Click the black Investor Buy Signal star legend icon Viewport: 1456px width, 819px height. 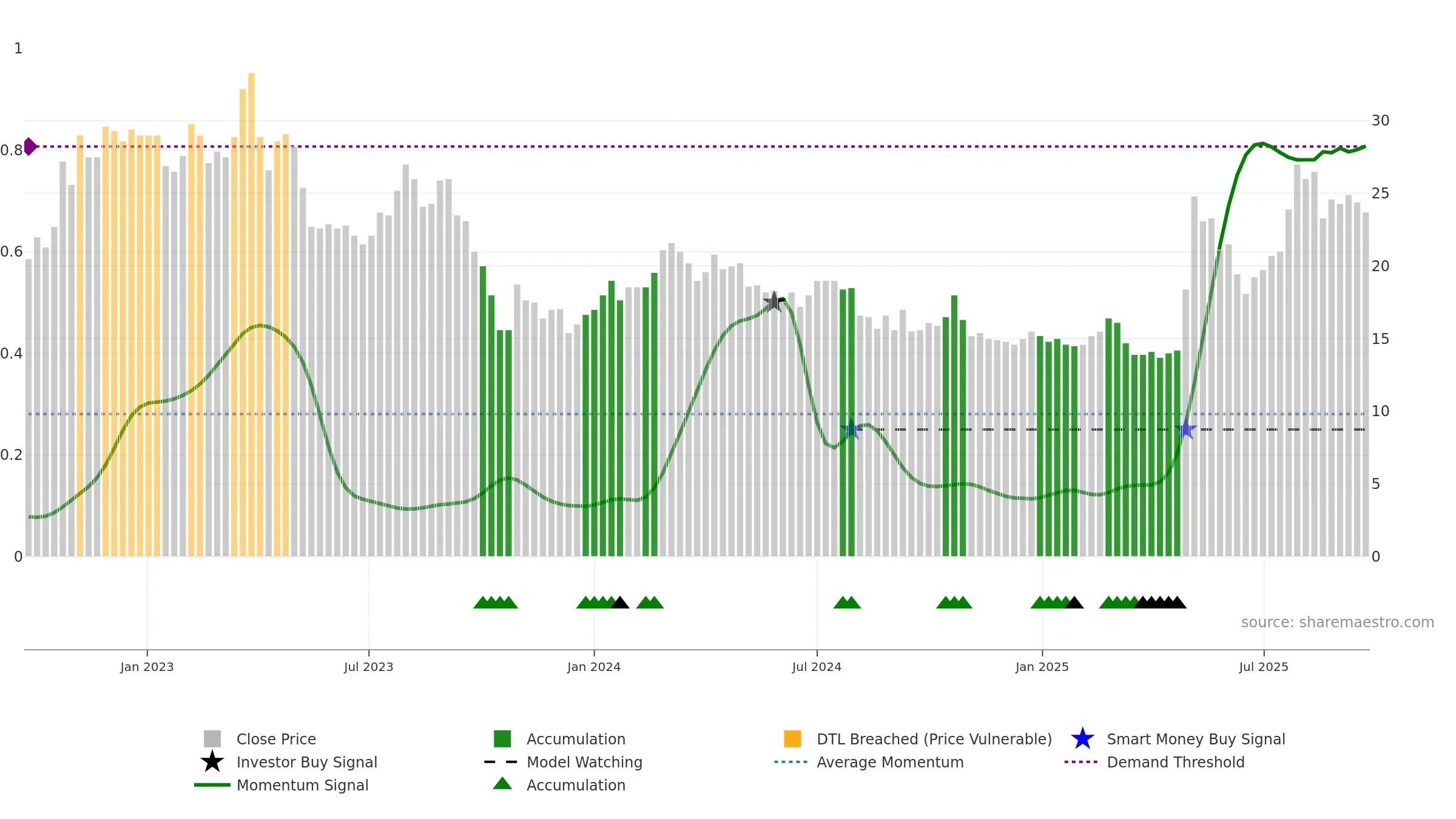212,762
